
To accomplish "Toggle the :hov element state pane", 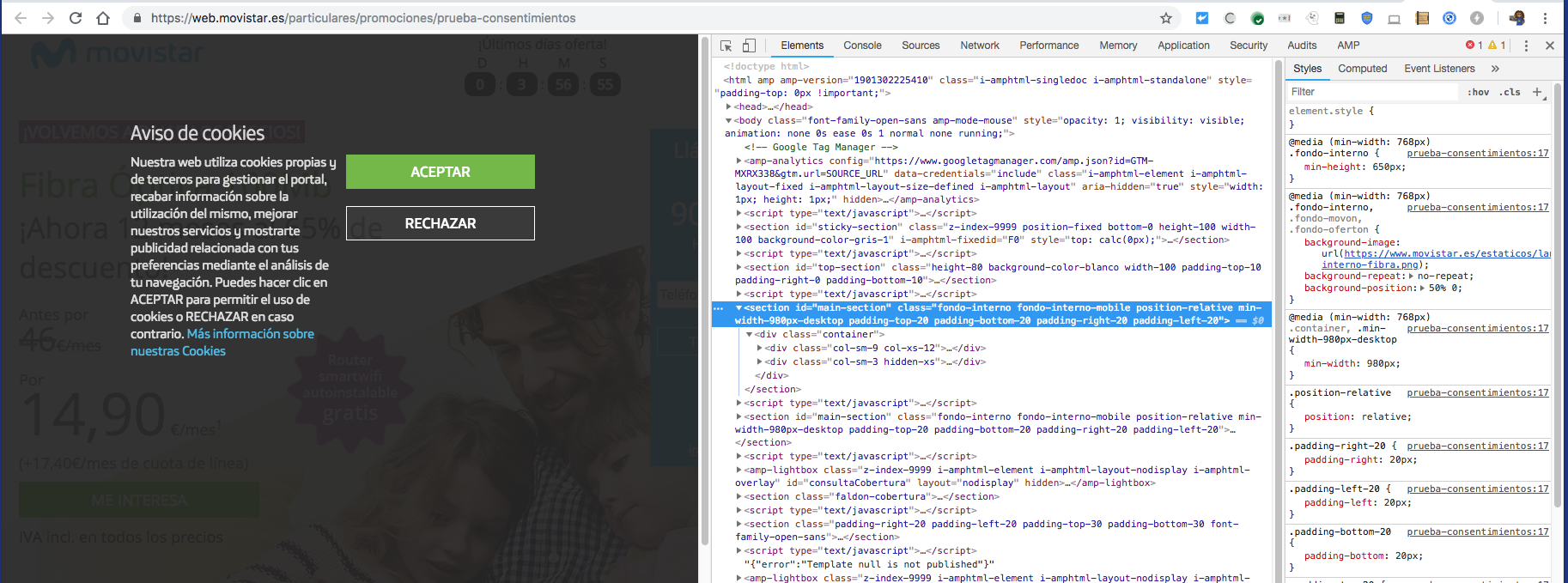I will pyautogui.click(x=1478, y=92).
